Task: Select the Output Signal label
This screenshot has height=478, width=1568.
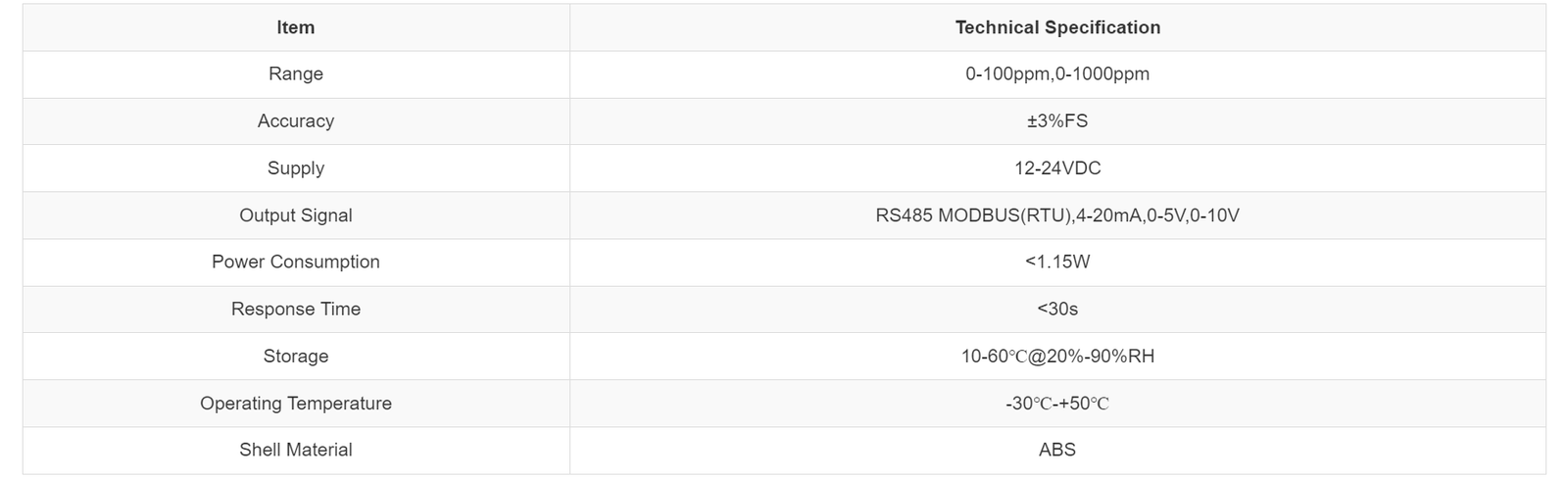Action: coord(295,215)
